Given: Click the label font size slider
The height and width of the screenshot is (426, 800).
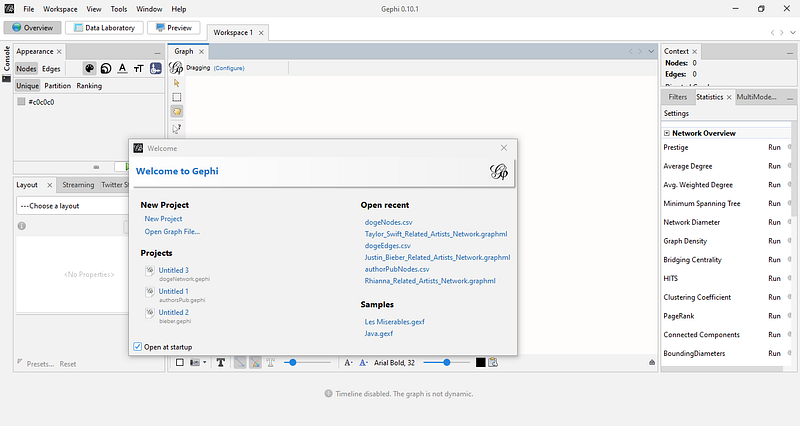Looking at the screenshot, I should (x=447, y=362).
